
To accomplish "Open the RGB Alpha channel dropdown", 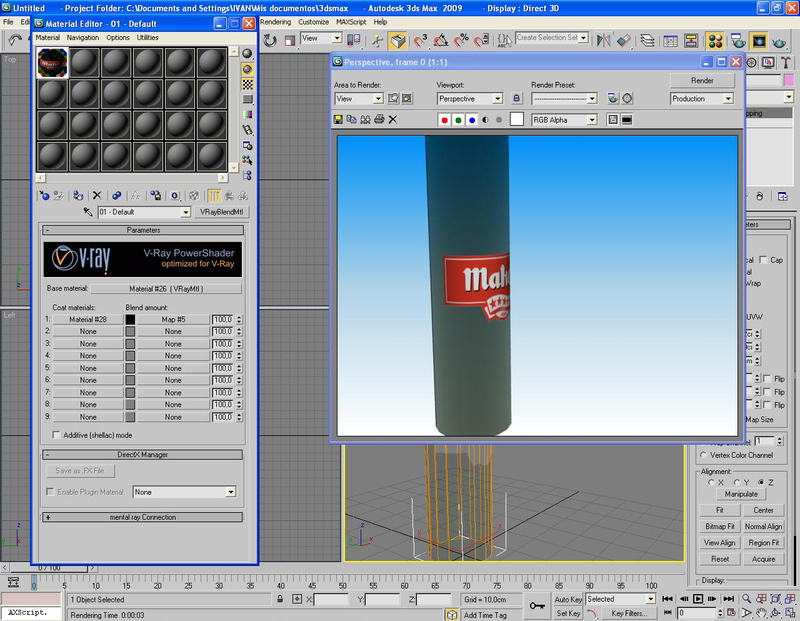I will pyautogui.click(x=564, y=119).
